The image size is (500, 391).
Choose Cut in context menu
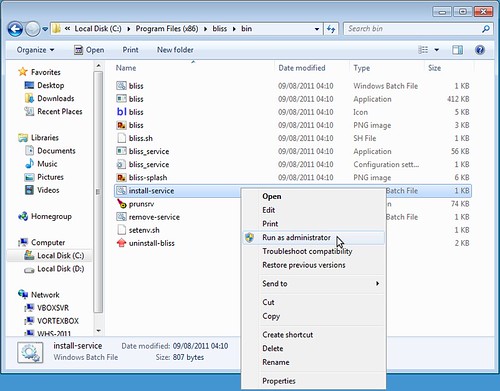click(x=313, y=302)
